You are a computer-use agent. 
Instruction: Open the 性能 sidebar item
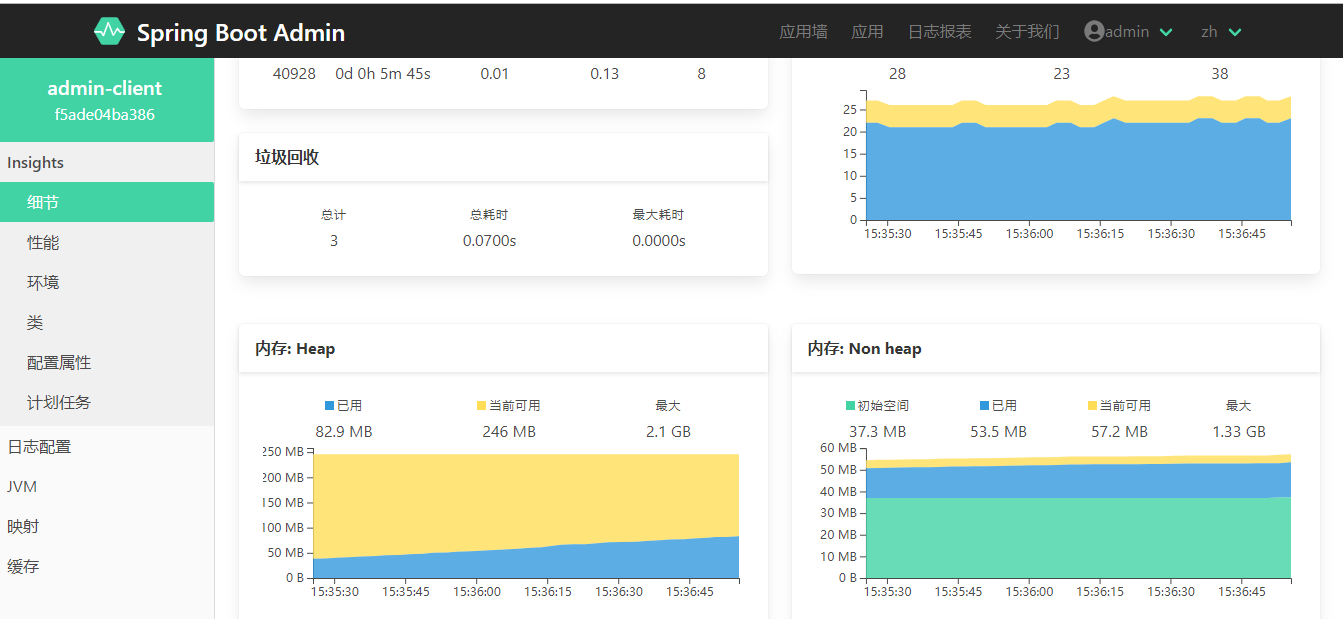[x=43, y=243]
